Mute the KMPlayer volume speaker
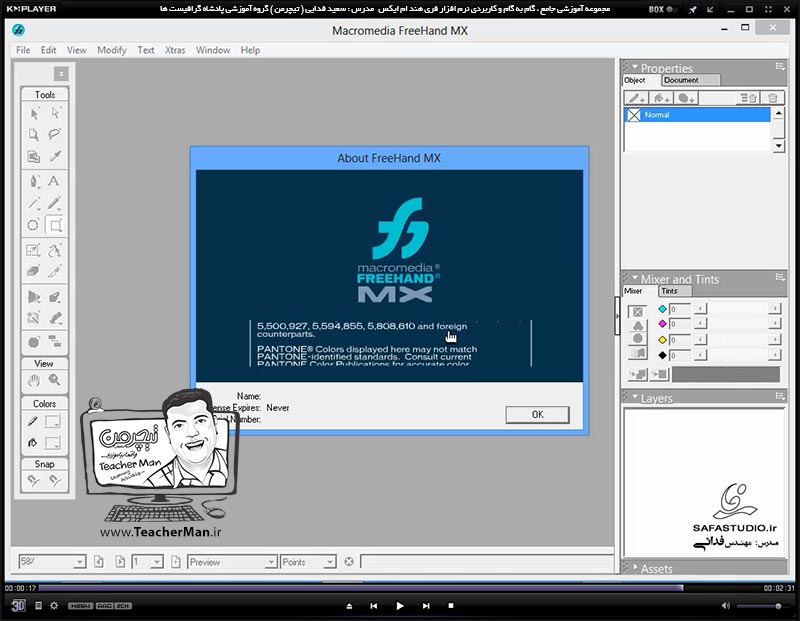 click(726, 606)
